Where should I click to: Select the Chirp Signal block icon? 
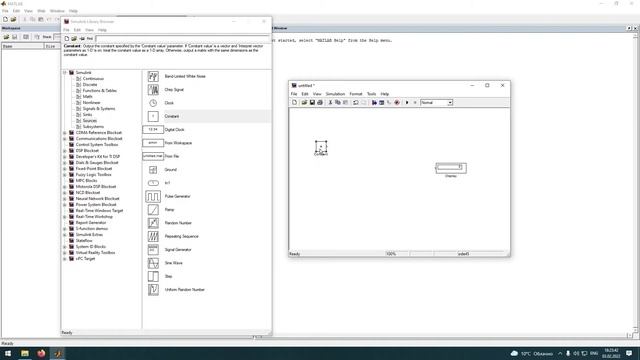coord(153,89)
